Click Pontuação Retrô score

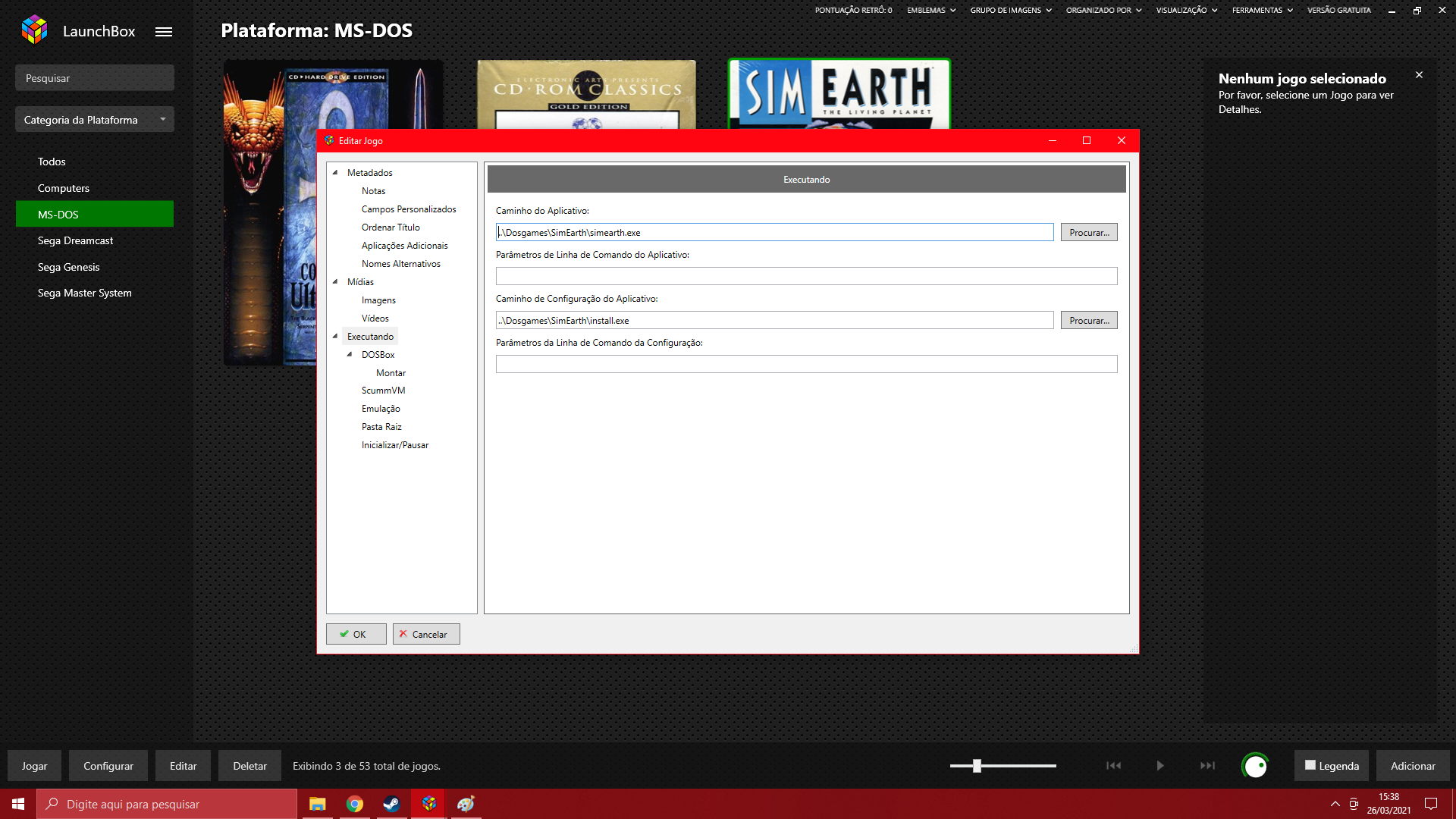pos(853,11)
